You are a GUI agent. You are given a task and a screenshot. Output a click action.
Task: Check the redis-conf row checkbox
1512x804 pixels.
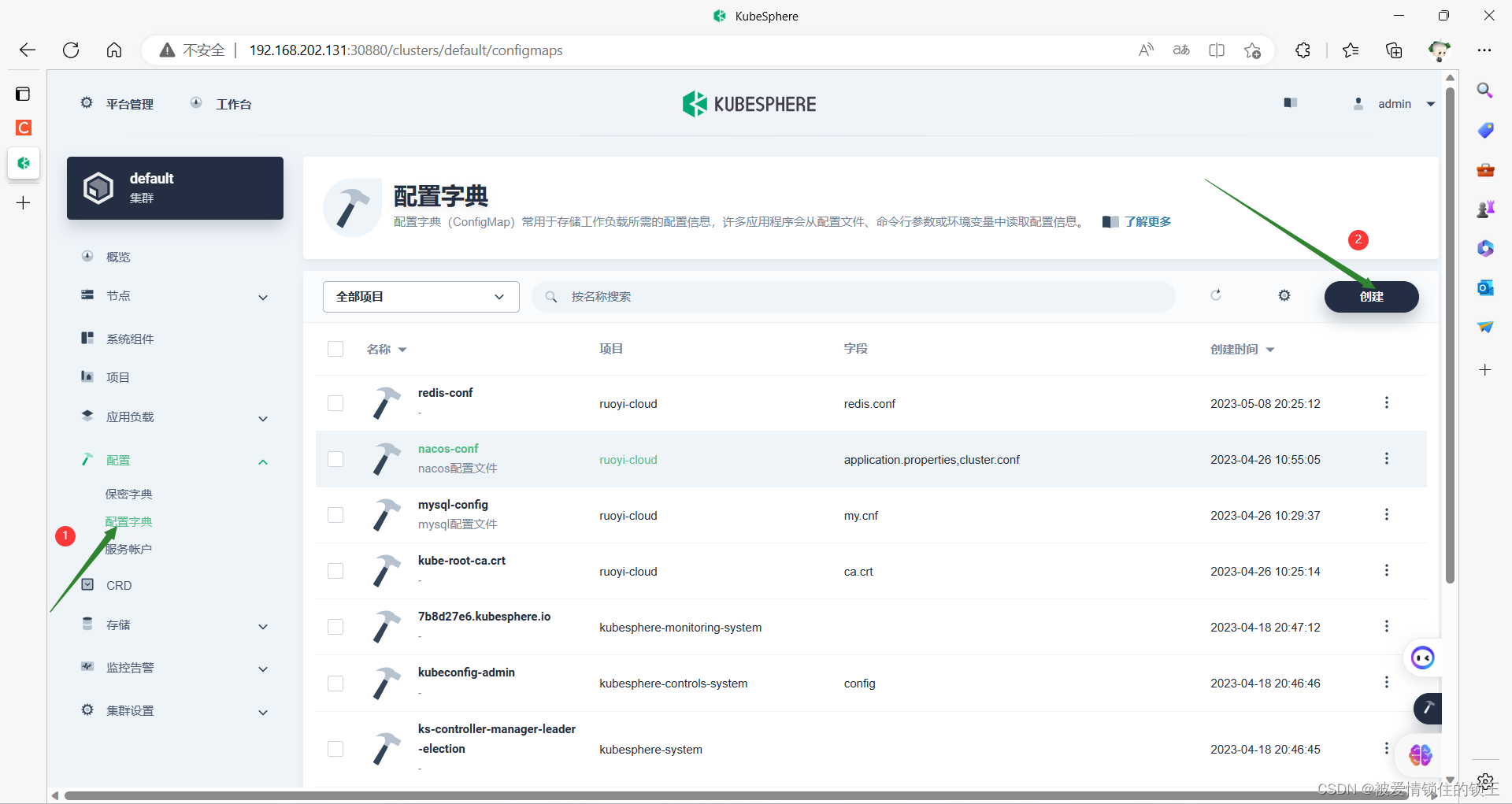click(x=335, y=403)
